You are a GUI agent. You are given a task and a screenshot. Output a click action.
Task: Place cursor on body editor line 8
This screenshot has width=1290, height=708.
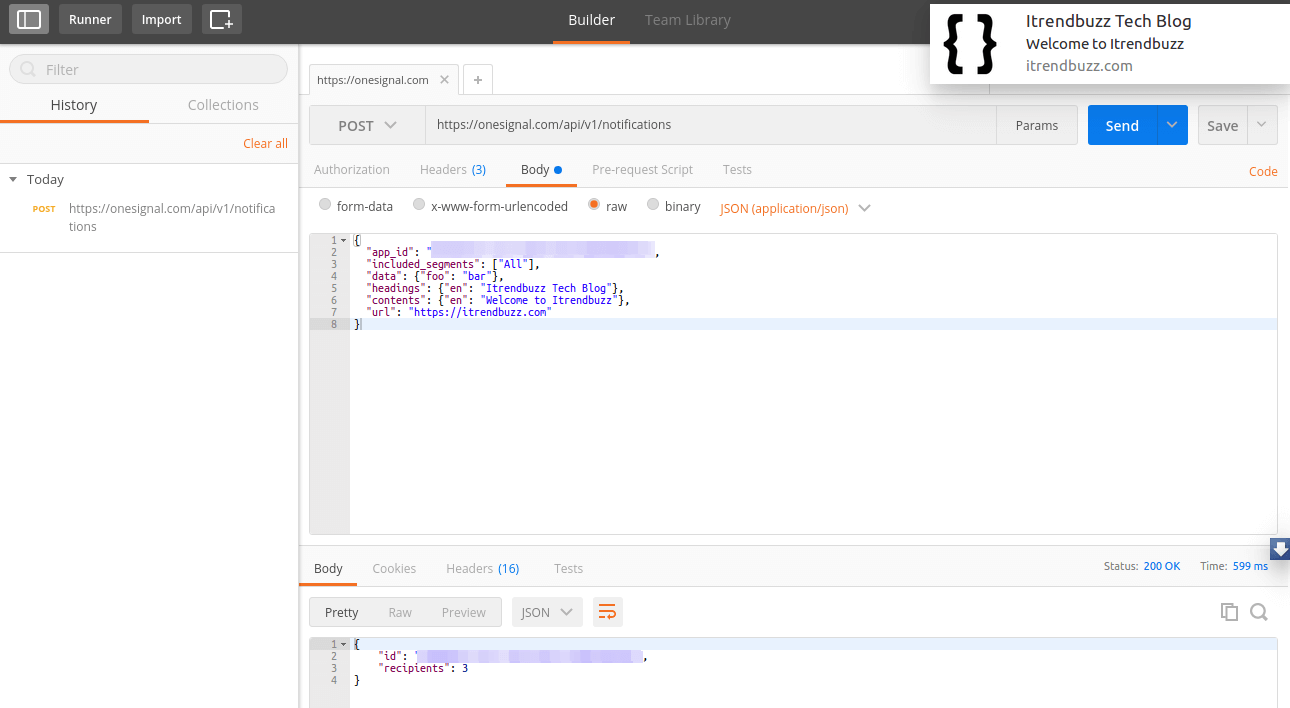813,324
